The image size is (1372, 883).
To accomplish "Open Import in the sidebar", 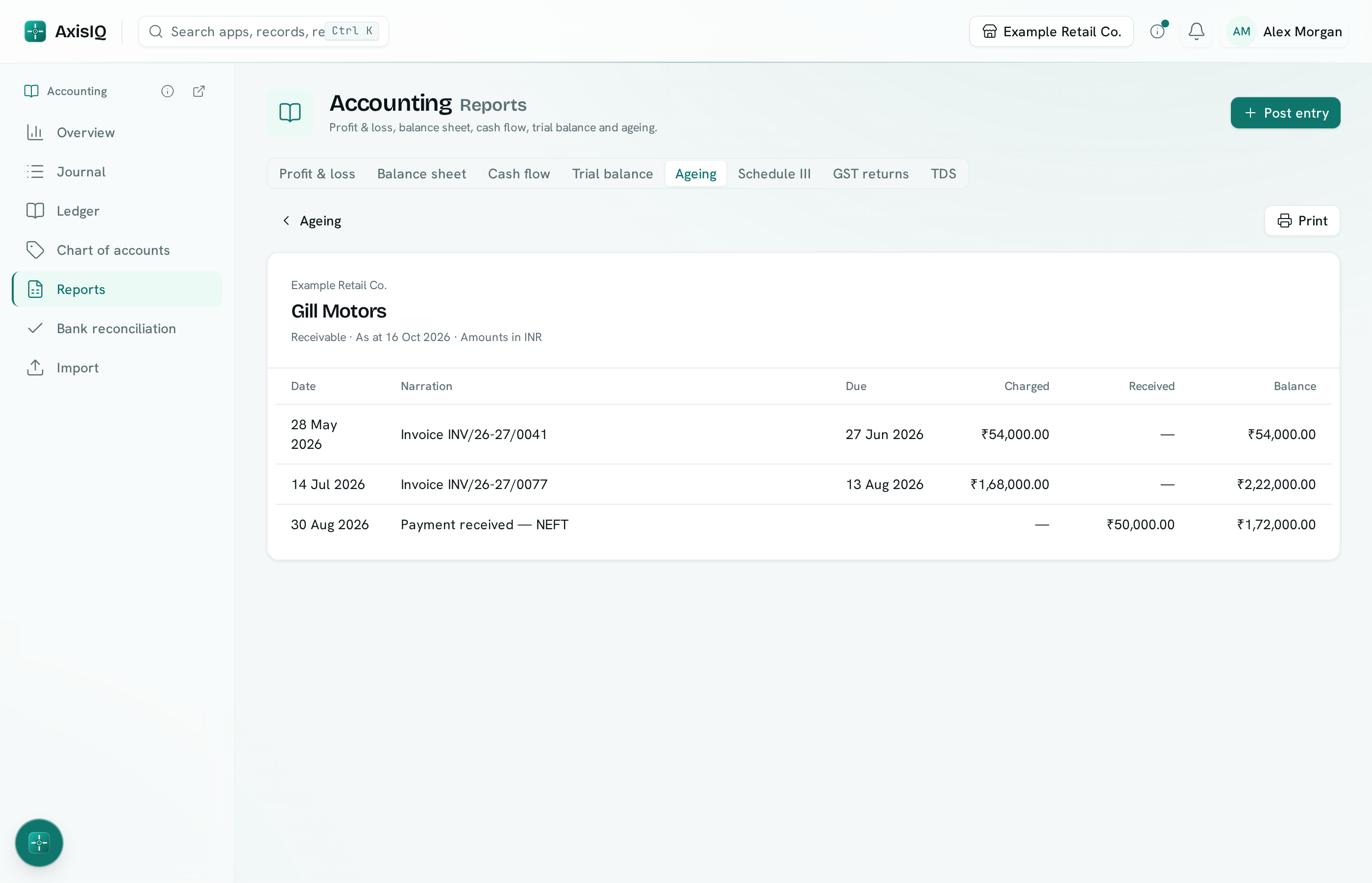I will [x=117, y=368].
